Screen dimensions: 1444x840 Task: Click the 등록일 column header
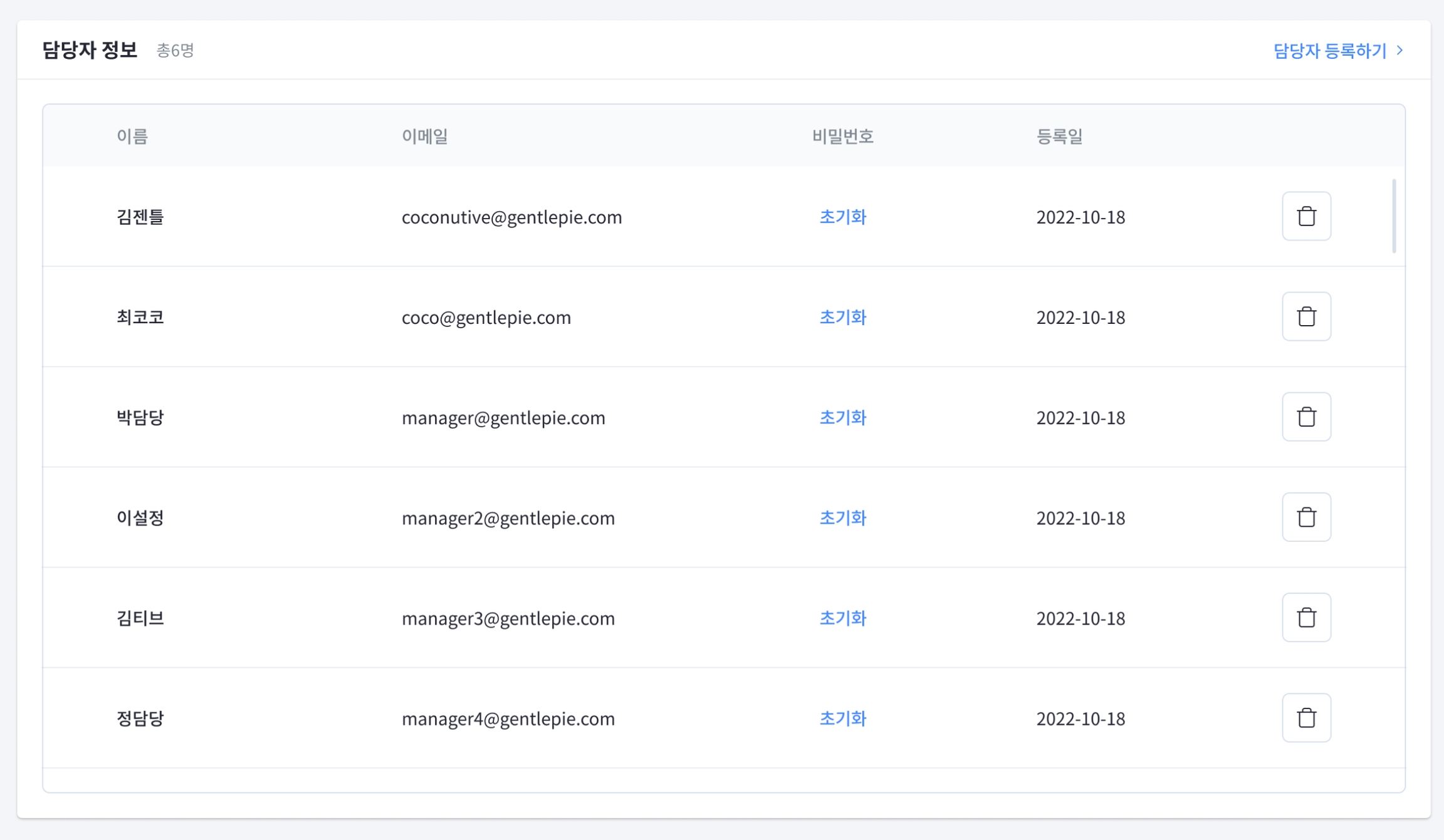1059,136
